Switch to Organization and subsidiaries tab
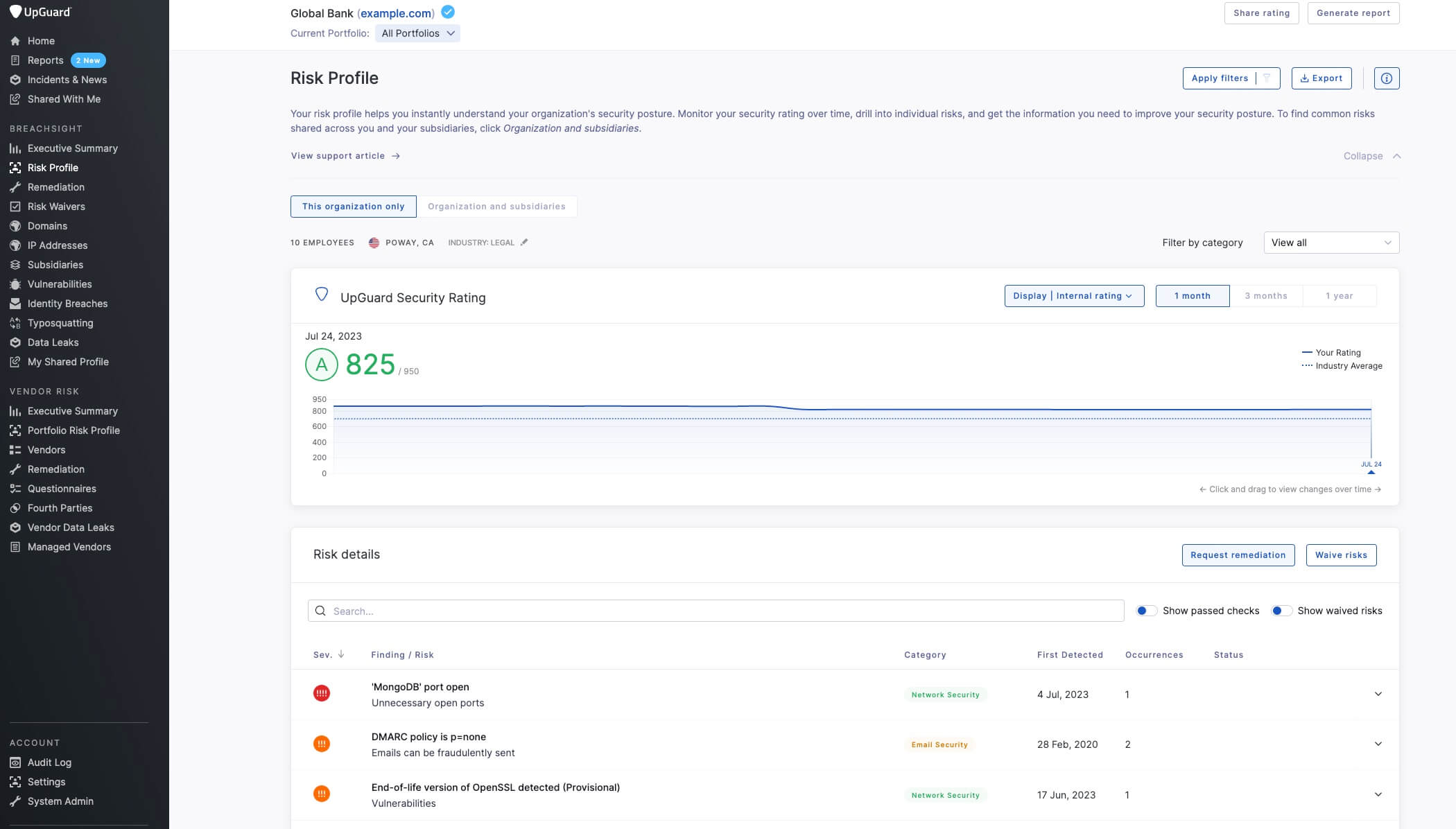Viewport: 1456px width, 829px height. point(496,207)
